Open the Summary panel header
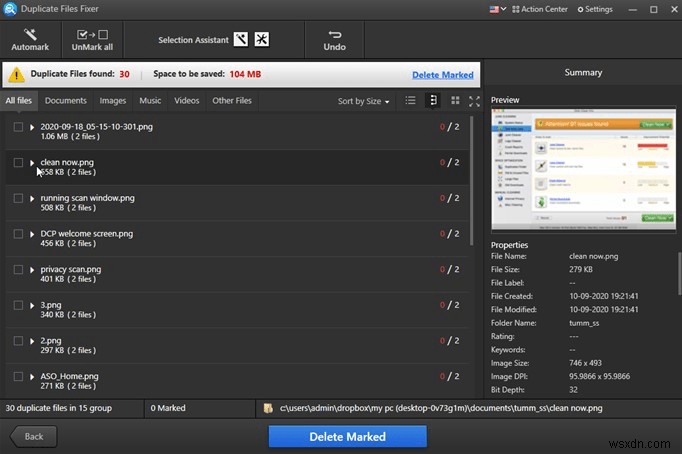 (583, 73)
